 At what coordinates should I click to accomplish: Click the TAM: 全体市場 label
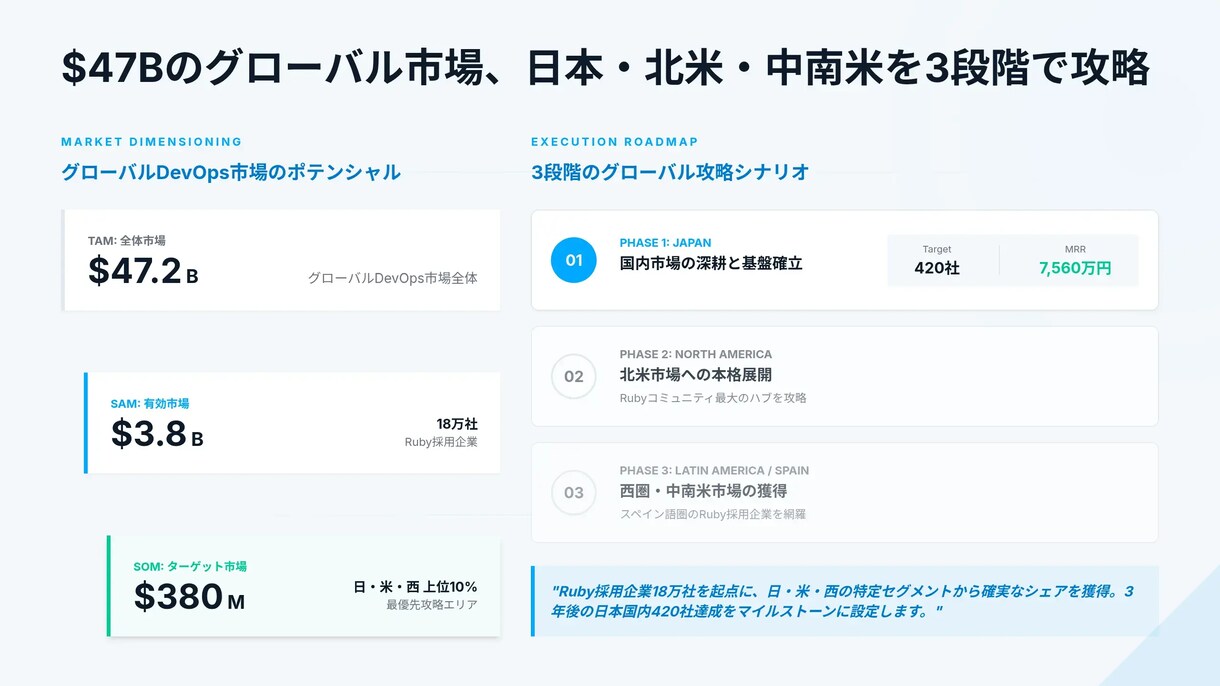[127, 241]
